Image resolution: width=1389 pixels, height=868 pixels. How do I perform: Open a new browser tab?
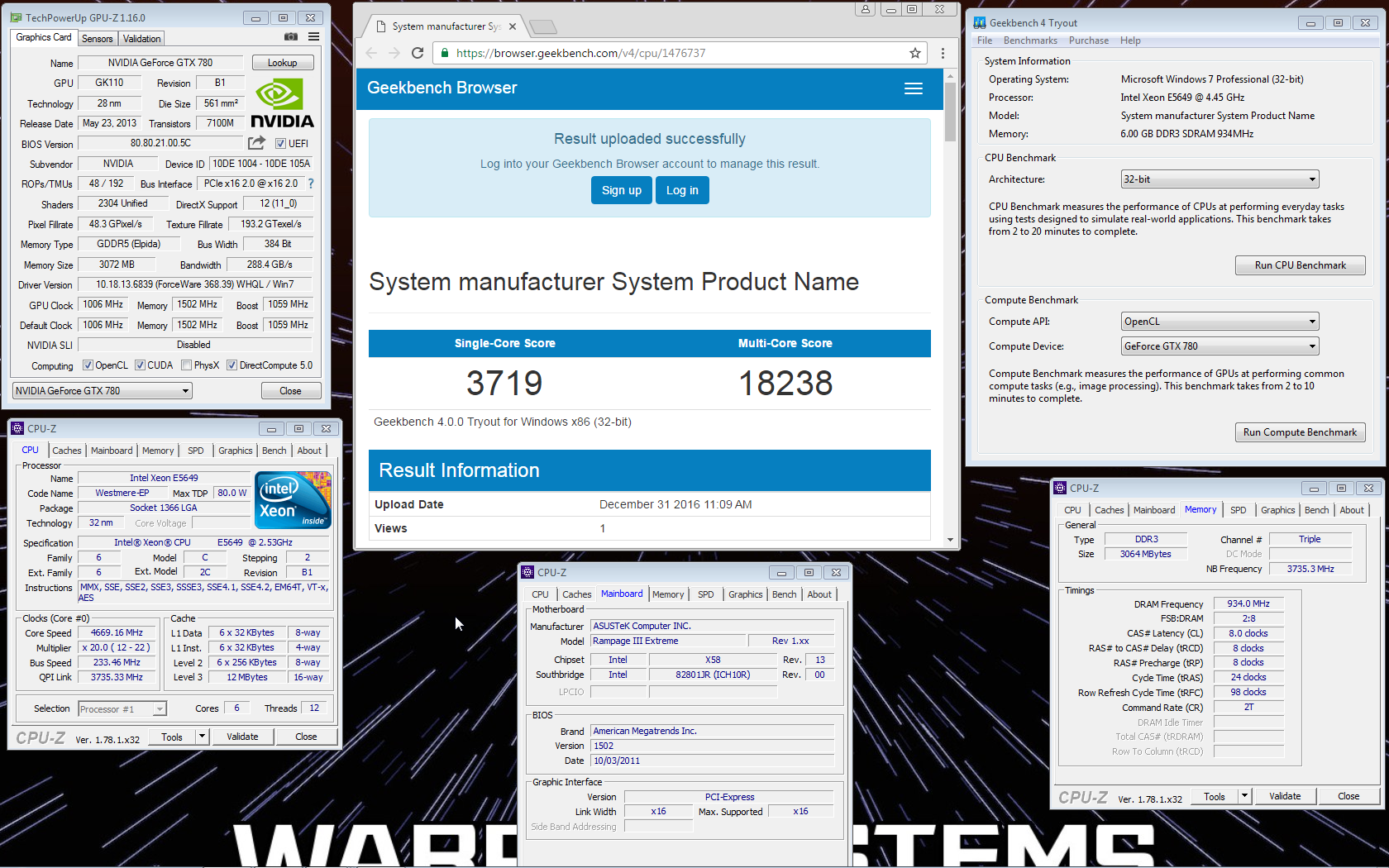coord(543,27)
